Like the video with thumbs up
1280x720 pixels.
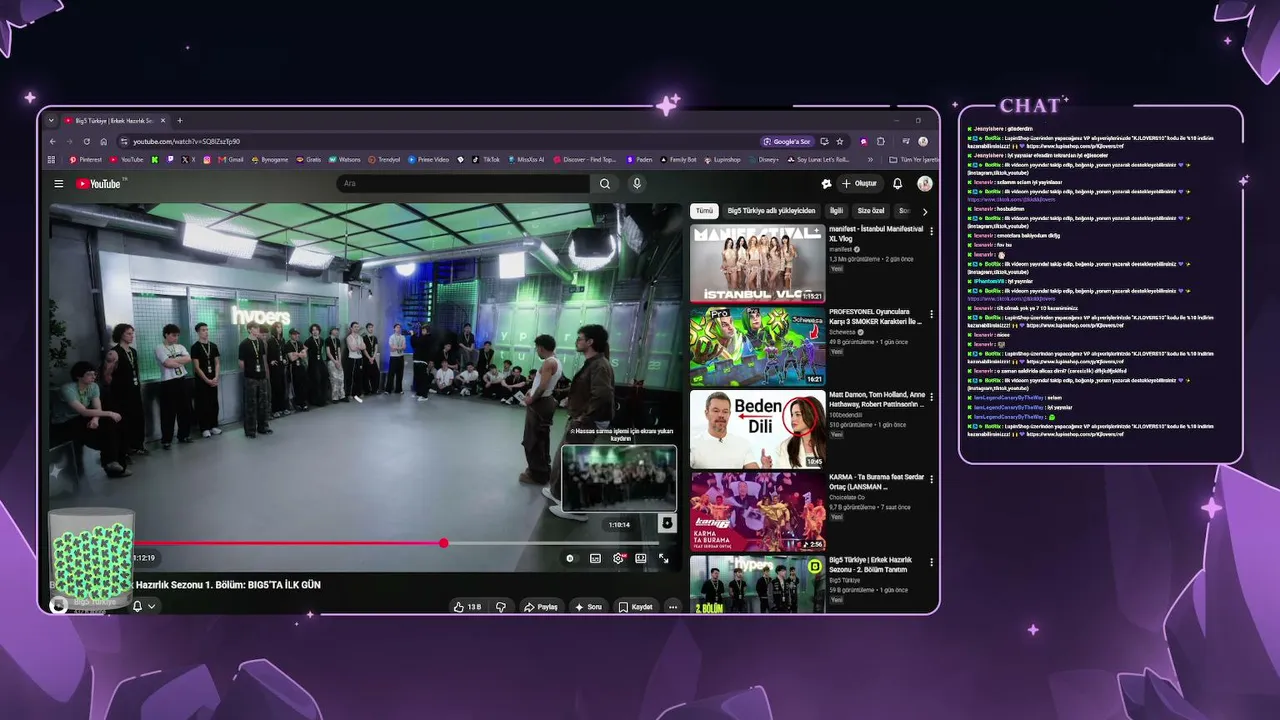tap(467, 607)
